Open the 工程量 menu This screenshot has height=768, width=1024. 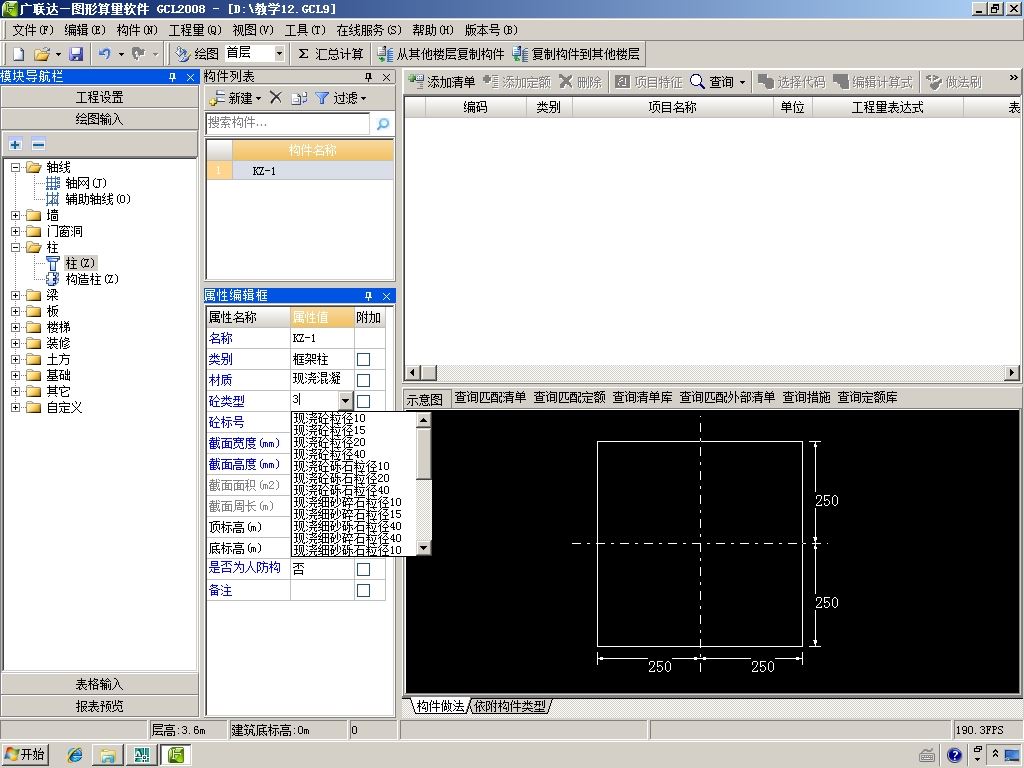[x=194, y=30]
